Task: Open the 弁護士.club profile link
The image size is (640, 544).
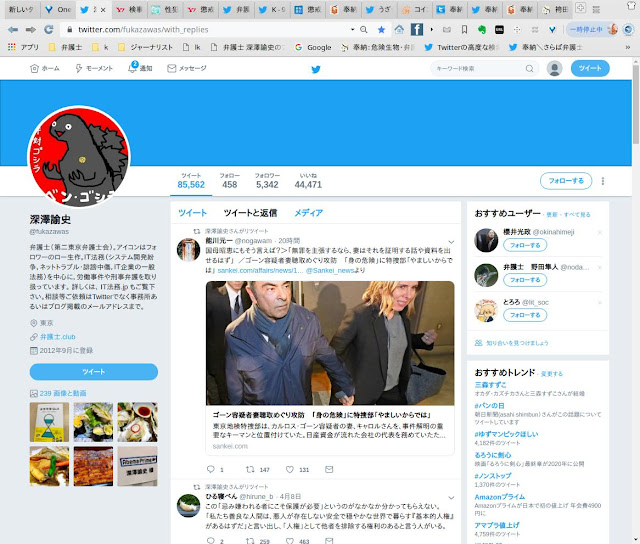Action: [58, 337]
